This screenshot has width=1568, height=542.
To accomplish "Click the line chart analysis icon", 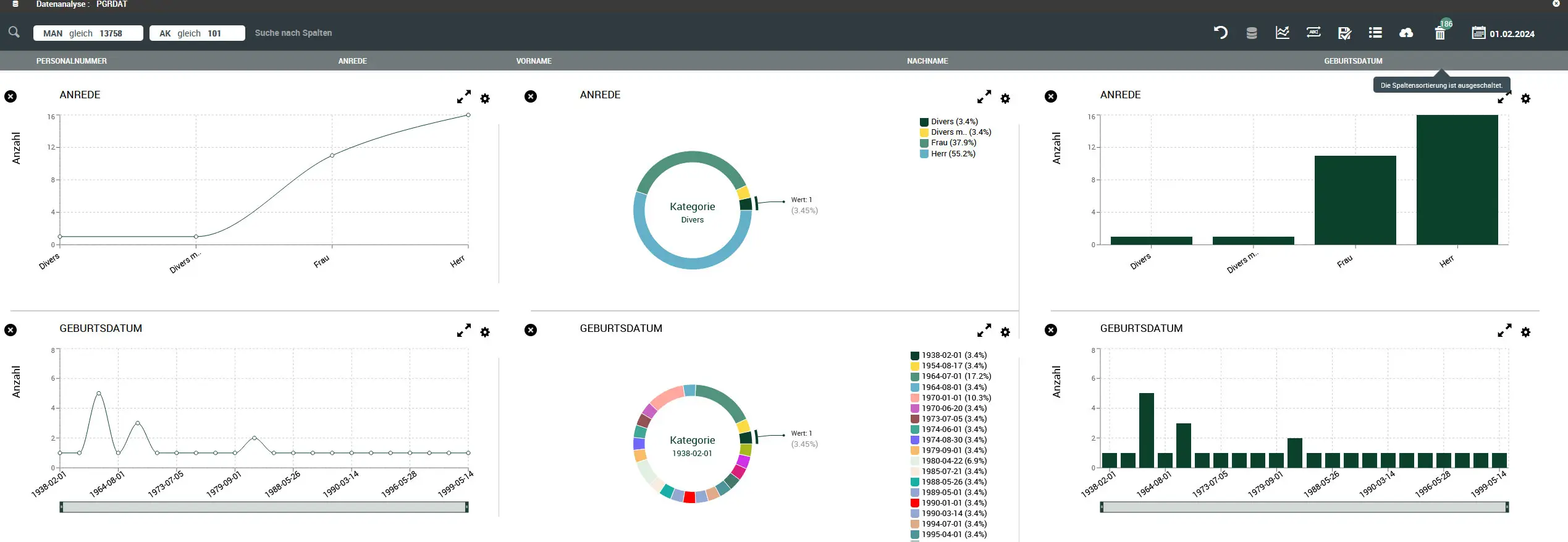I will tap(1282, 33).
